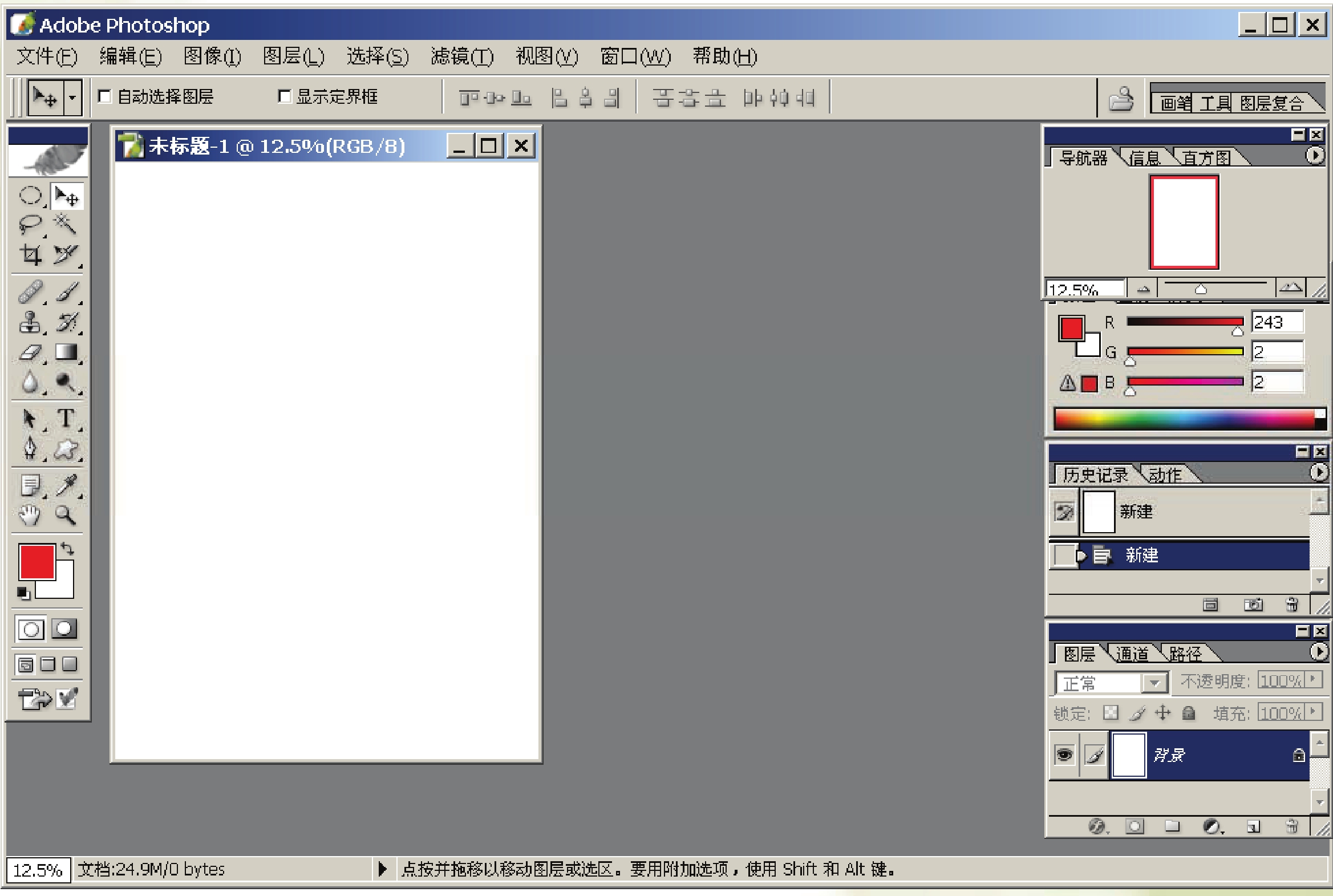This screenshot has width=1333, height=896.
Task: Open the Layers panel flyout menu arrow
Action: pos(1318,651)
